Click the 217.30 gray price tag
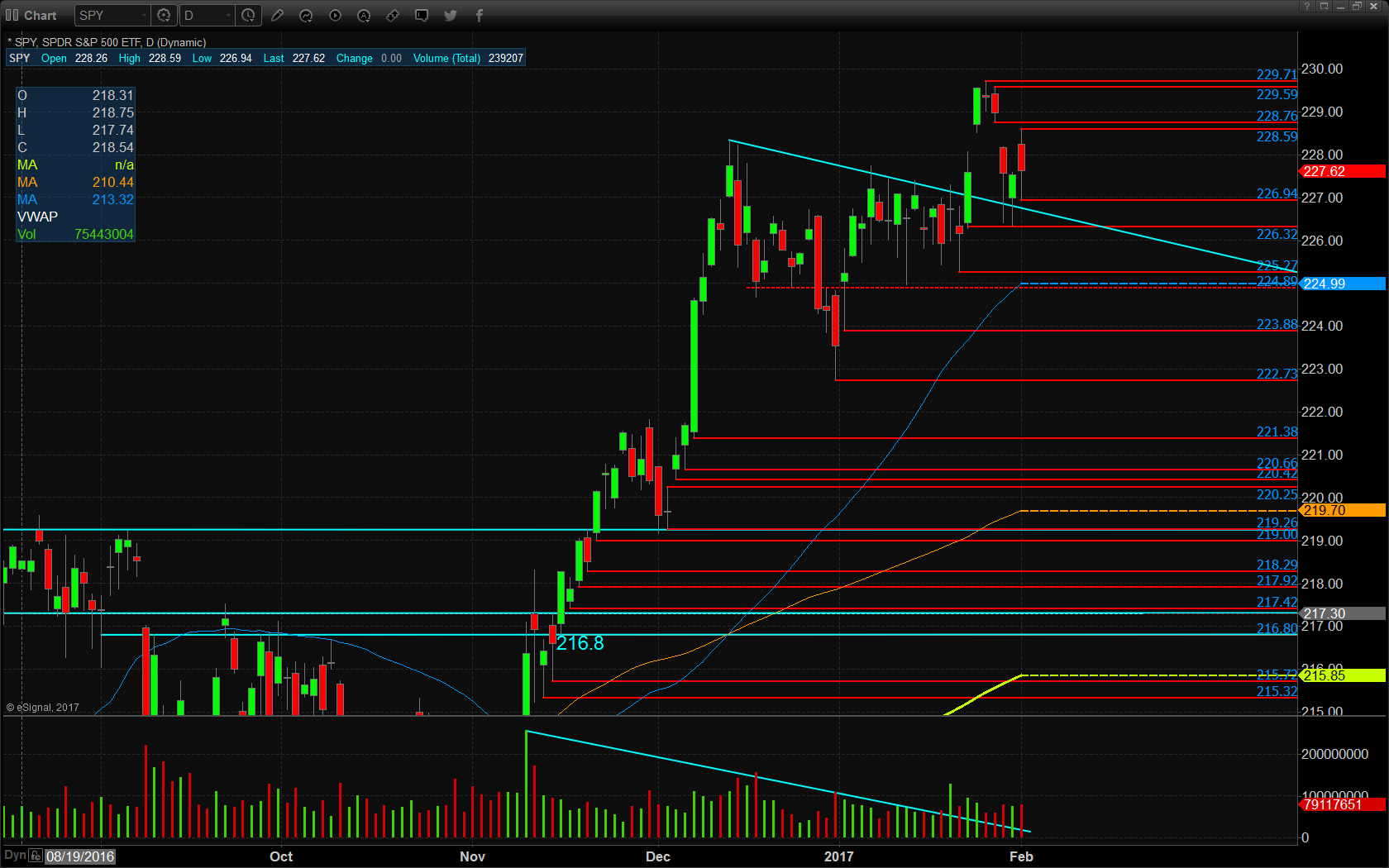 pyautogui.click(x=1343, y=613)
